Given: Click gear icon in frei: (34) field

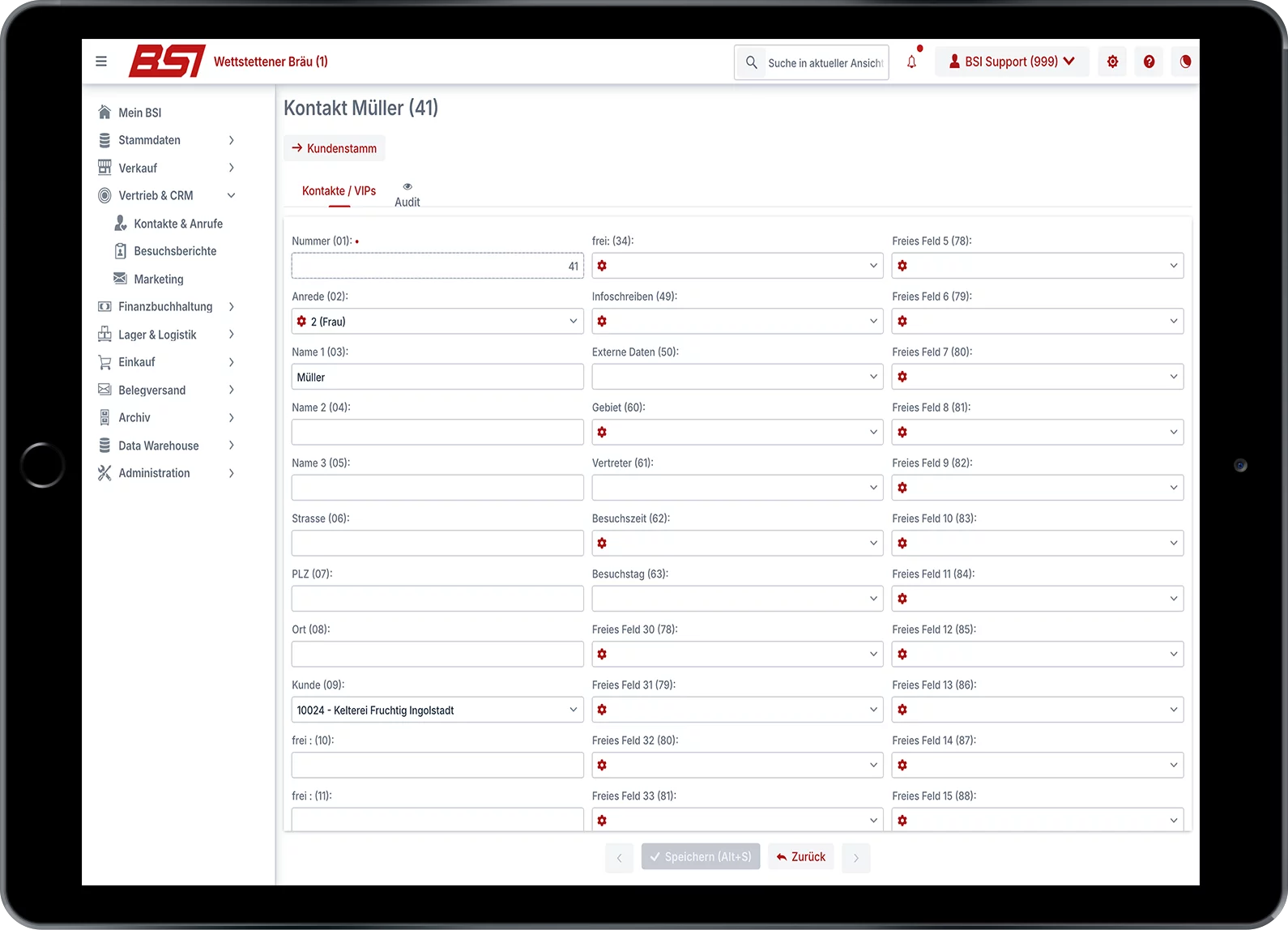Looking at the screenshot, I should click(x=602, y=266).
